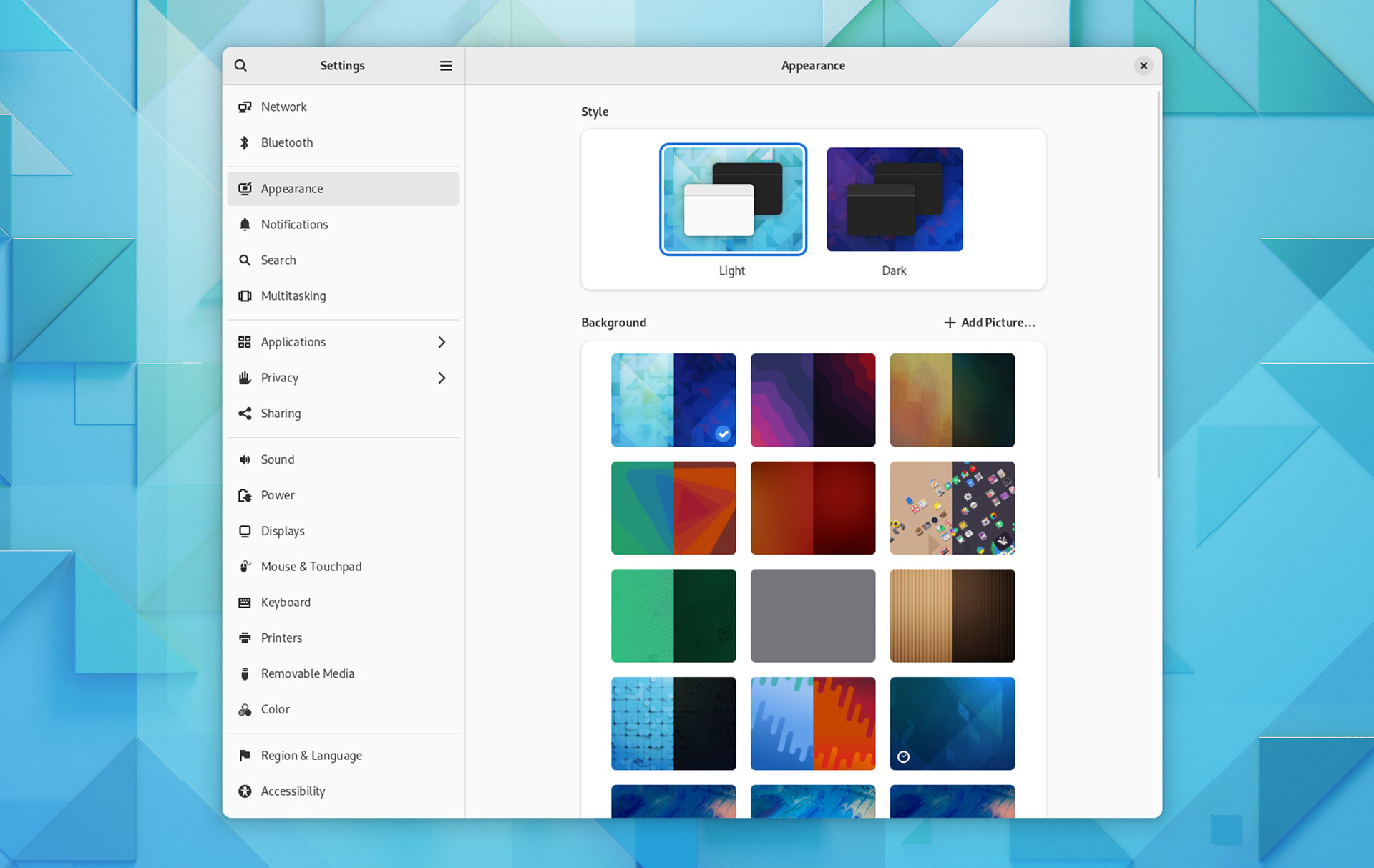
Task: Click the plus icon beside Add Picture
Action: [x=950, y=323]
